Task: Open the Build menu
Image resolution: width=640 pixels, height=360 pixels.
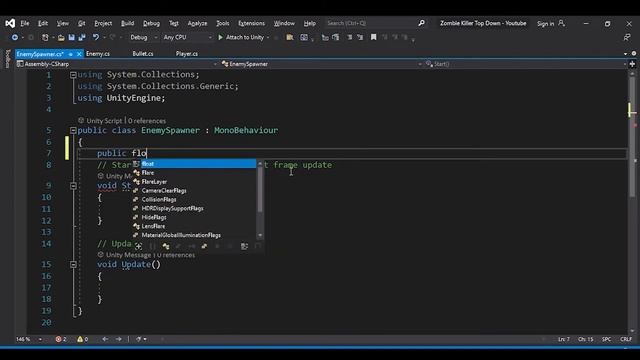Action: pos(127,23)
